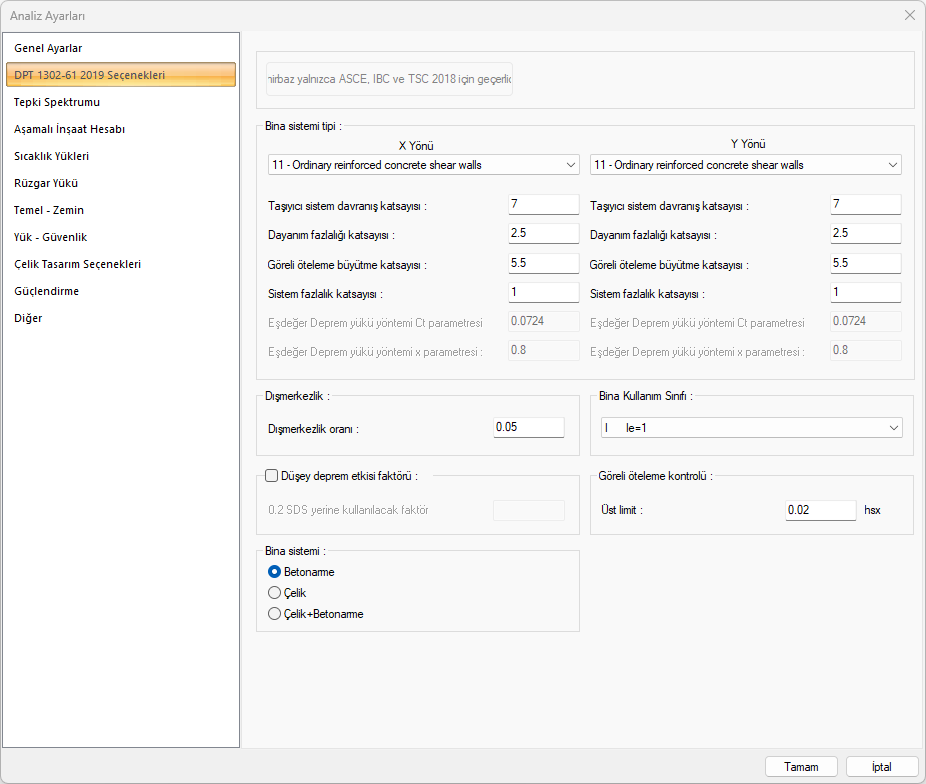Image resolution: width=926 pixels, height=784 pixels.
Task: Click X direction Dayanım fazlalığı katsayısı field
Action: [x=543, y=234]
